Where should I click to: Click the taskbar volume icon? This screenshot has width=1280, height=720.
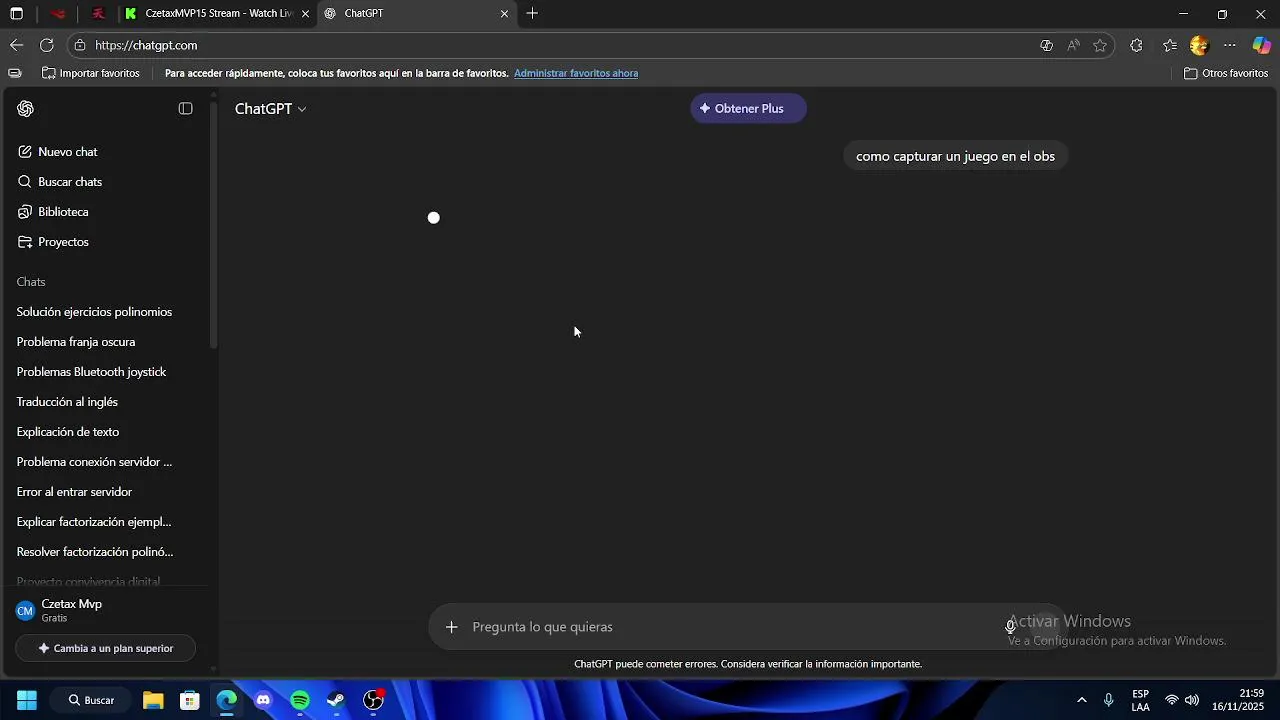pos(1192,700)
